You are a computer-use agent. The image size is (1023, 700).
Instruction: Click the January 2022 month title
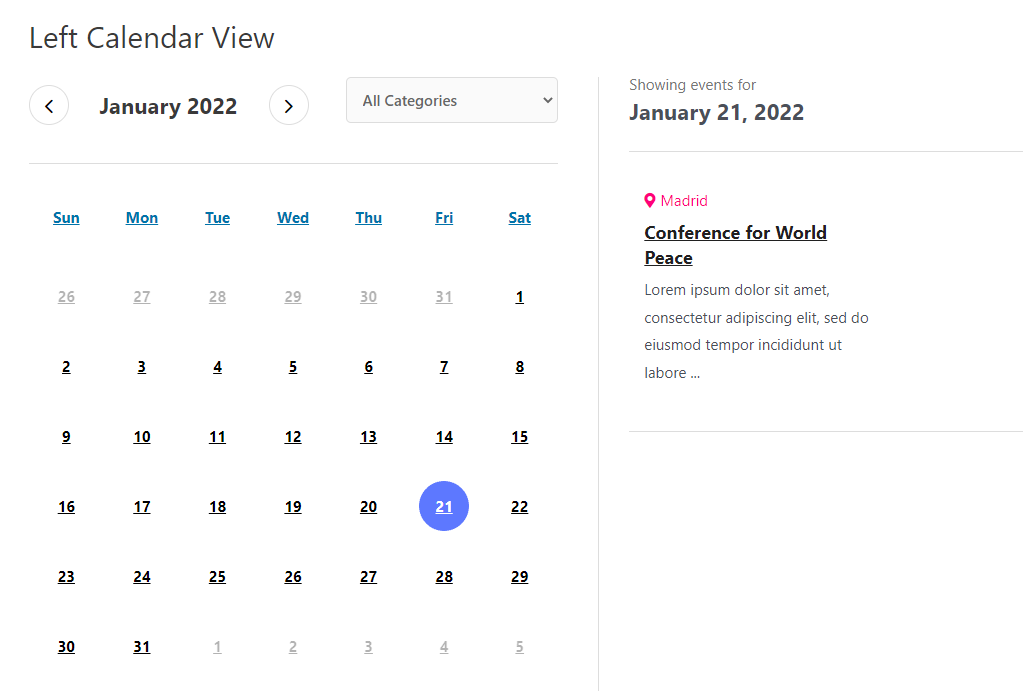(x=168, y=106)
